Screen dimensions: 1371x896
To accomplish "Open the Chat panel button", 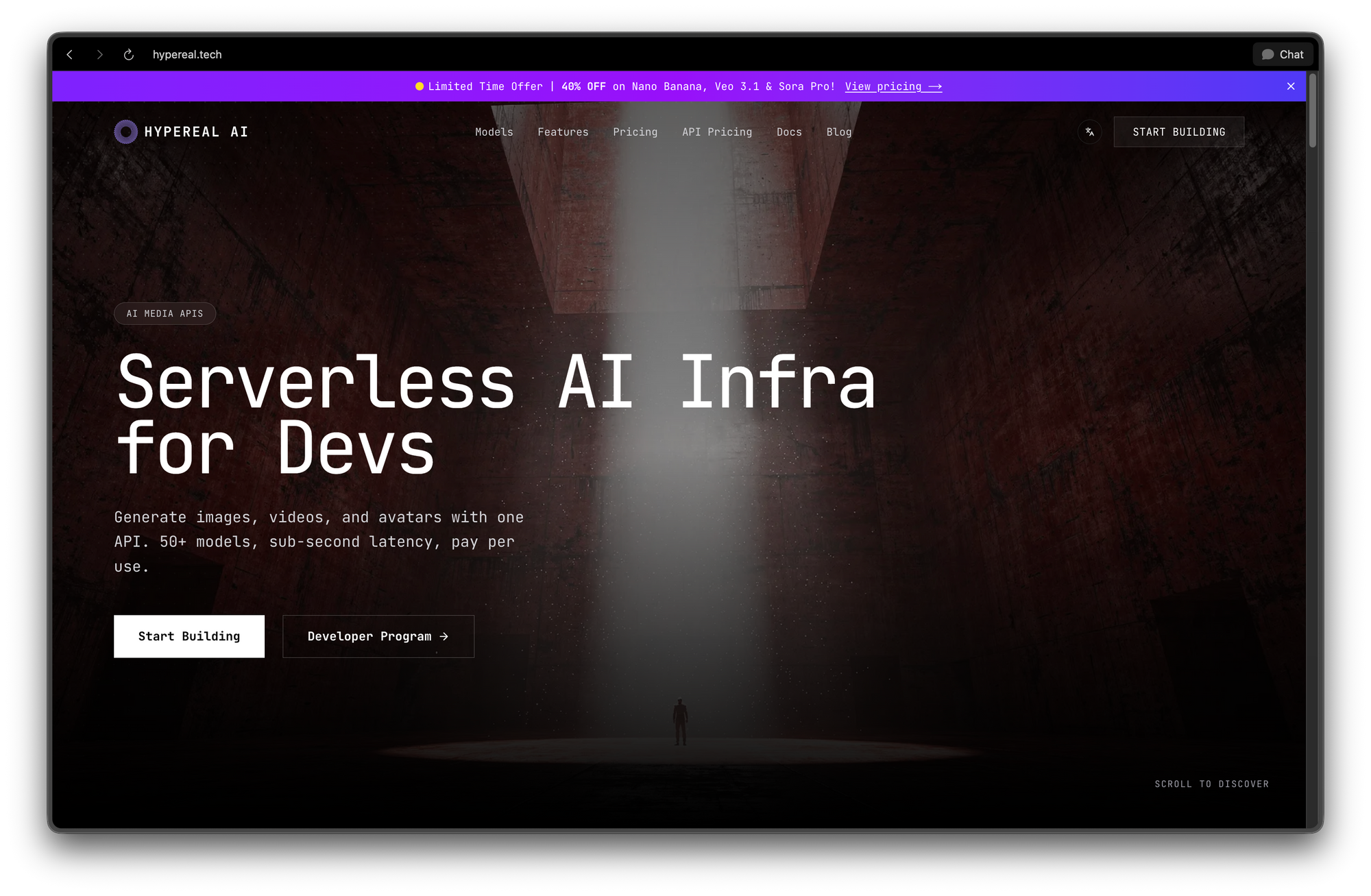I will coord(1283,55).
